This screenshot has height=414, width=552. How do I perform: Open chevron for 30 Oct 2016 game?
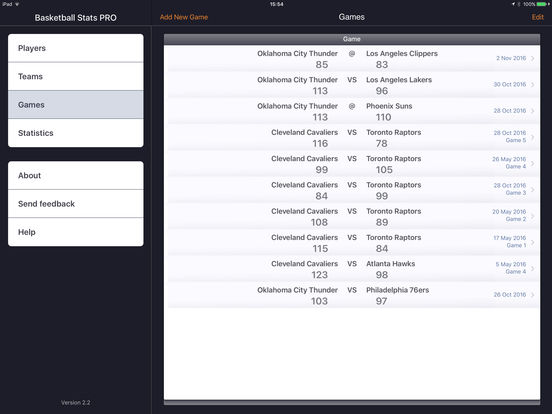click(x=533, y=84)
